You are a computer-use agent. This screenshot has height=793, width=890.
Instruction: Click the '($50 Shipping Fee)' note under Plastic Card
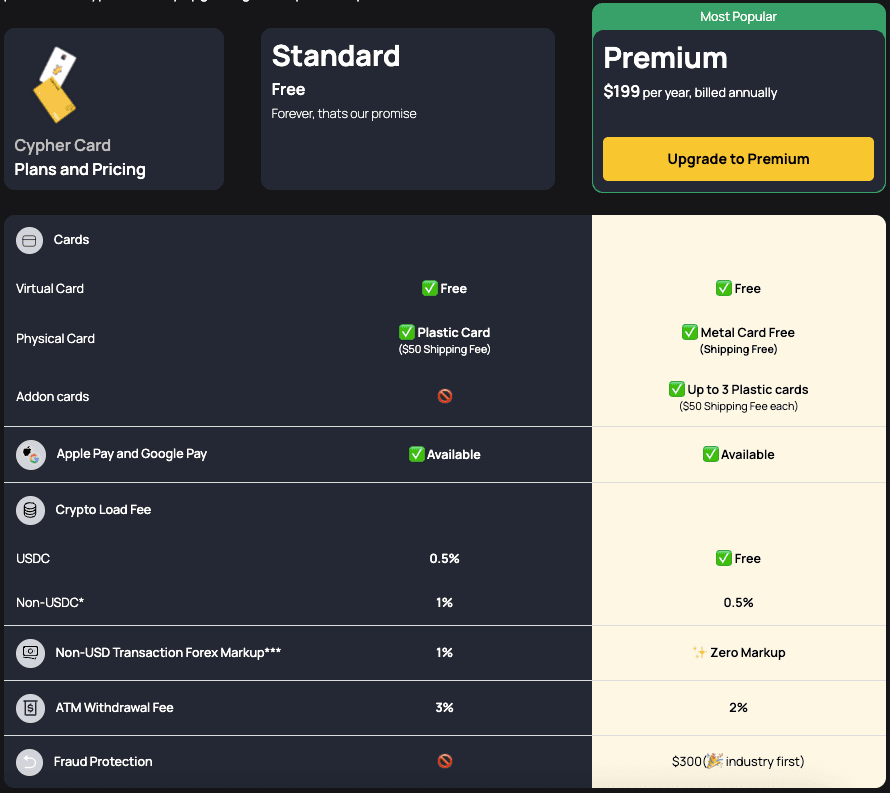point(444,349)
